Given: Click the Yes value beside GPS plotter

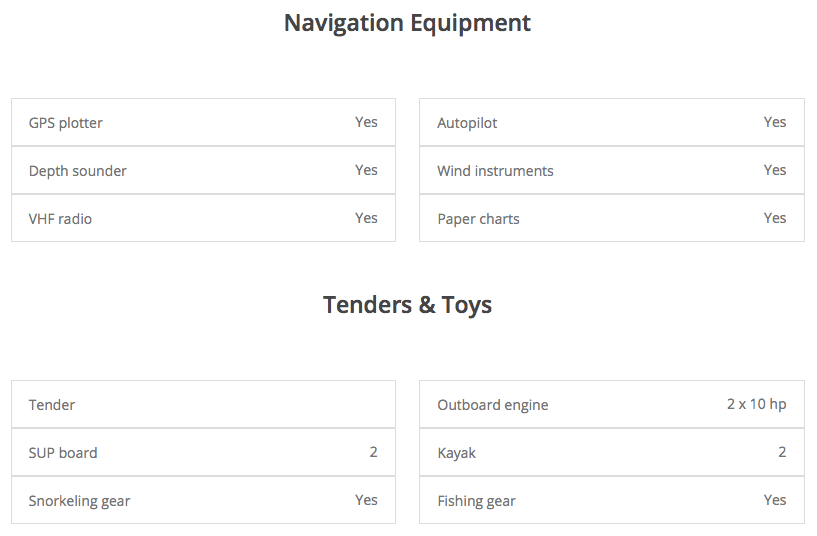Looking at the screenshot, I should point(366,122).
